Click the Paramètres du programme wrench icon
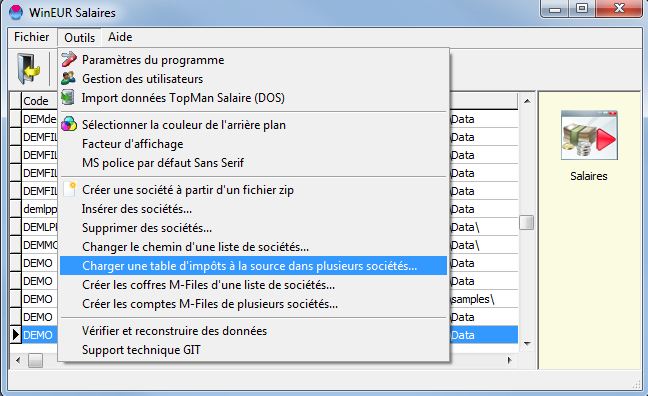Viewport: 648px width, 396px height. pos(69,59)
